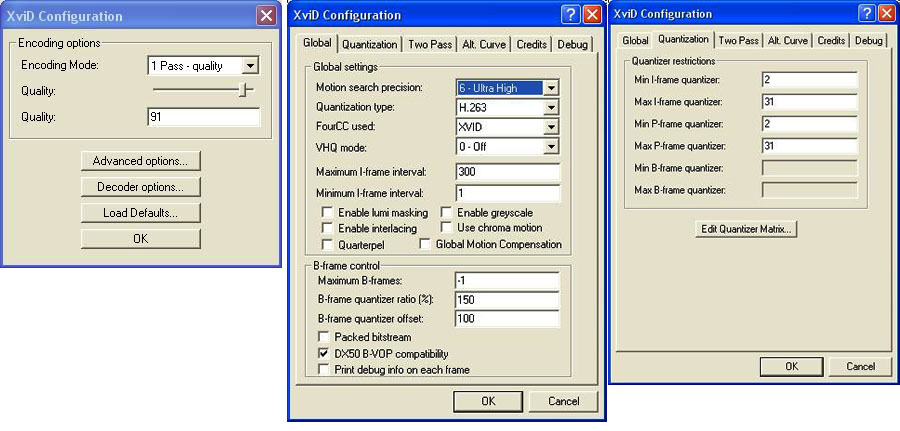900x431 pixels.
Task: Toggle Packed bitstream checkbox
Action: click(x=324, y=337)
